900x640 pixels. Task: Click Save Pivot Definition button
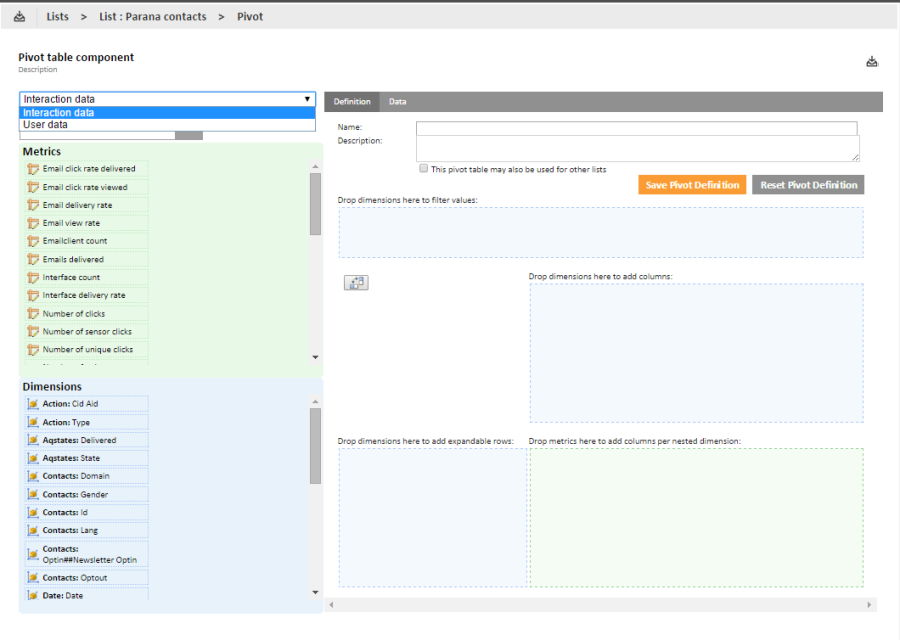click(692, 185)
